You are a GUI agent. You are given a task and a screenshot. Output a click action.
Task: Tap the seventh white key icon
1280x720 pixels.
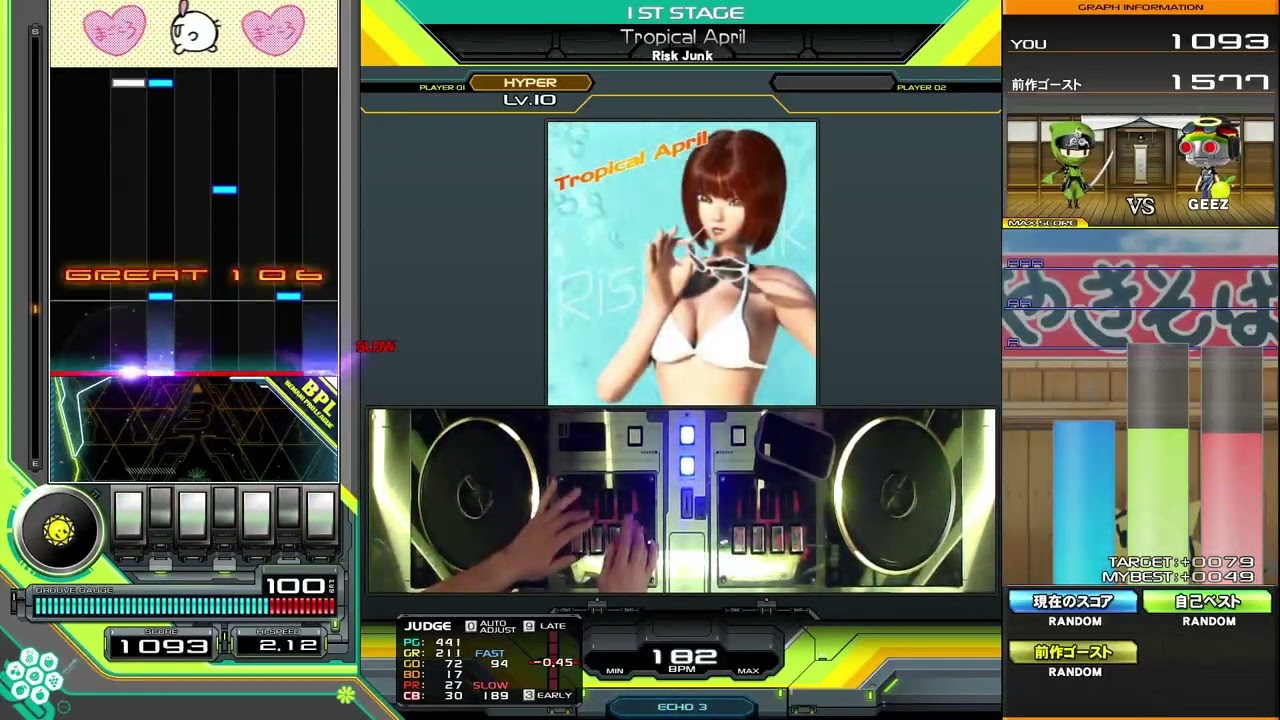(320, 515)
